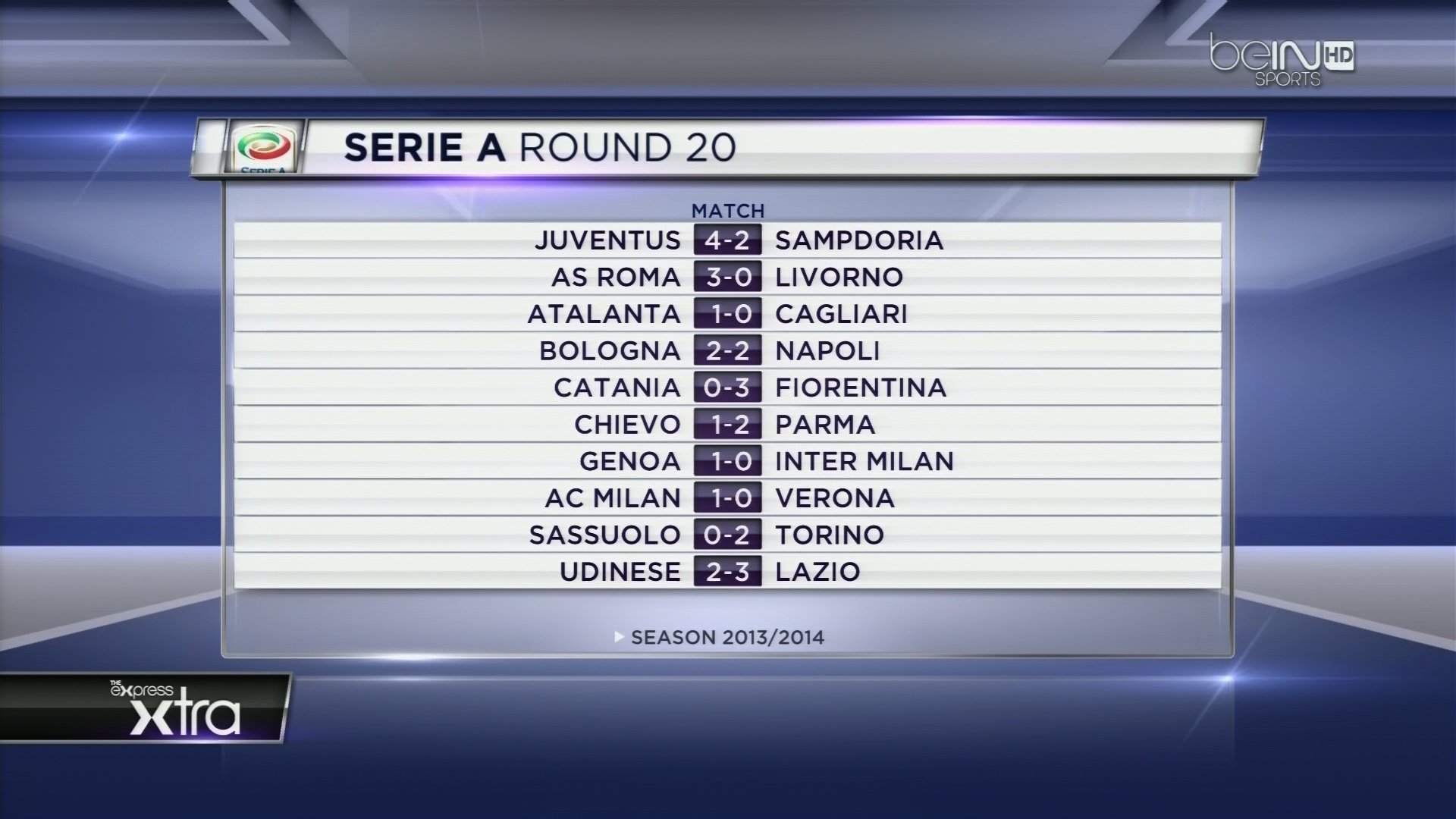The height and width of the screenshot is (819, 1456).
Task: Click the MATCH column header
Action: tap(728, 210)
